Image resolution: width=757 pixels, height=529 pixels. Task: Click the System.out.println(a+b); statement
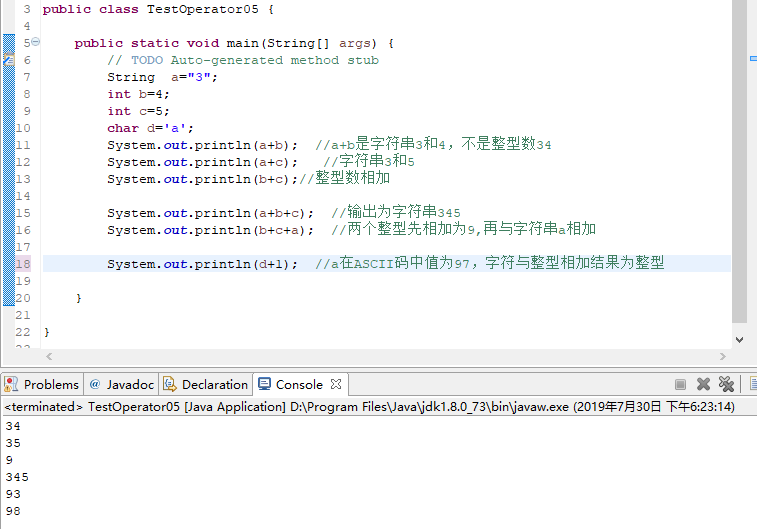click(202, 145)
